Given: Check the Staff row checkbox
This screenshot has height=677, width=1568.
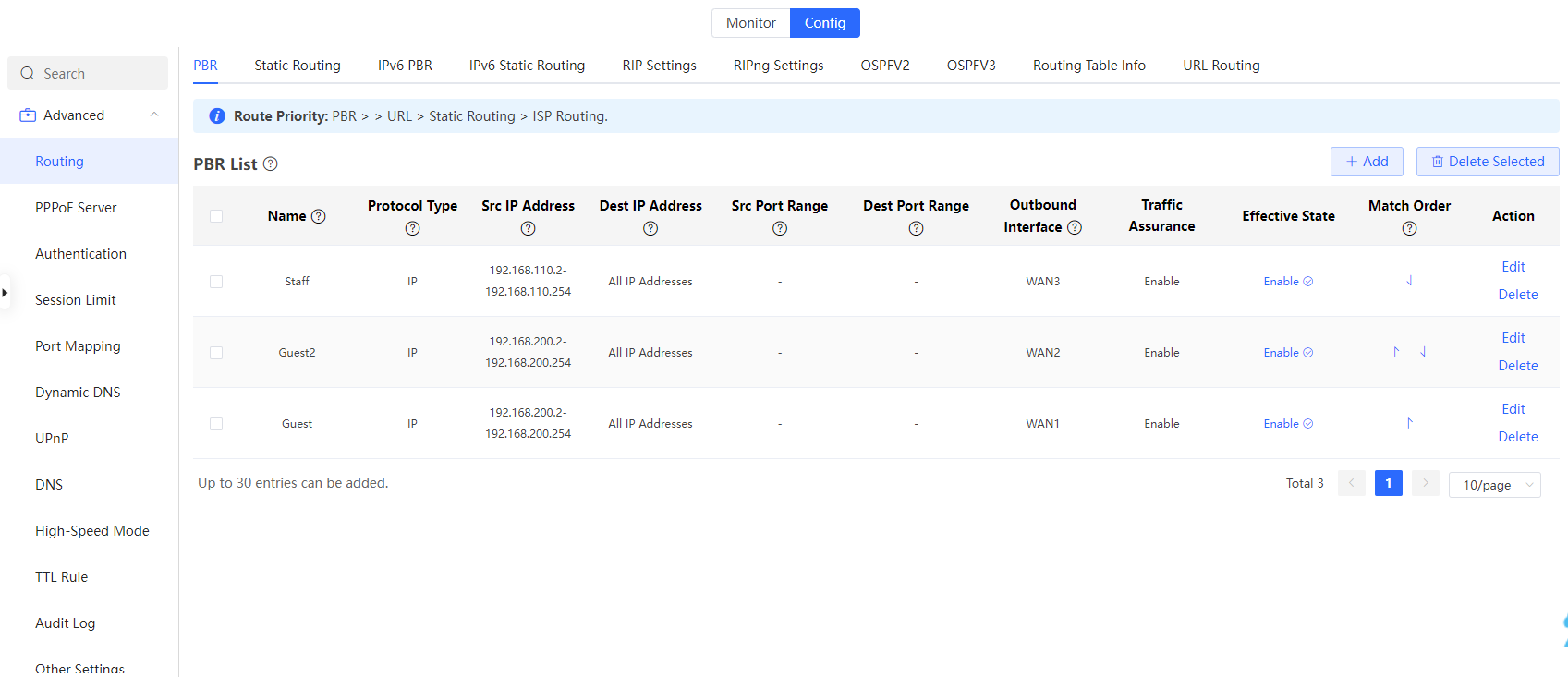Looking at the screenshot, I should pyautogui.click(x=216, y=282).
